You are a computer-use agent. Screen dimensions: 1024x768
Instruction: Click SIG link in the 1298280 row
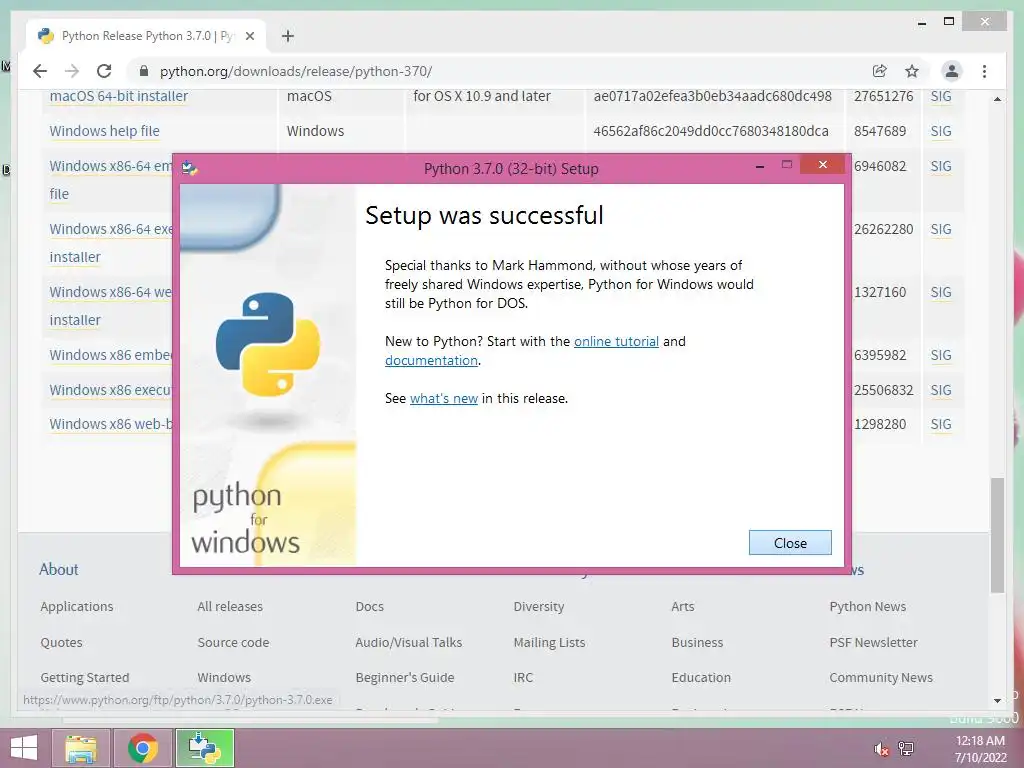(940, 424)
